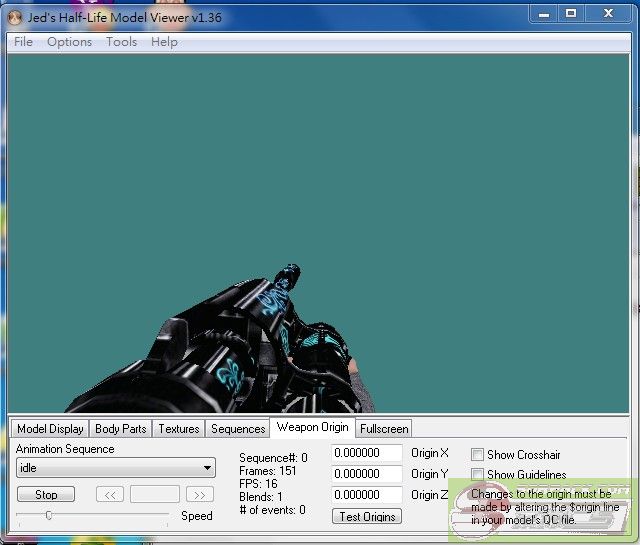Open the Fullscreen tab

tap(384, 429)
